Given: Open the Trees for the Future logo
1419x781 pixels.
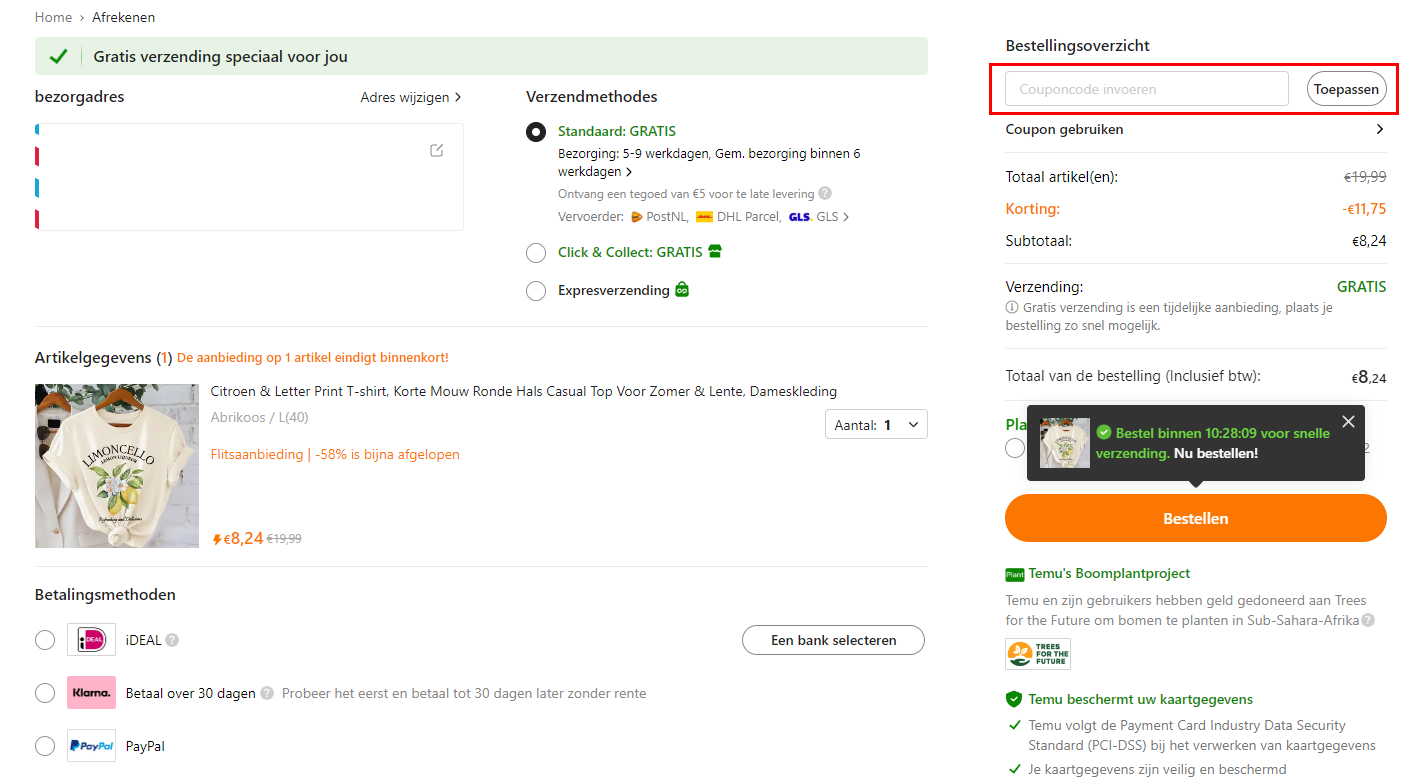Looking at the screenshot, I should point(1038,654).
